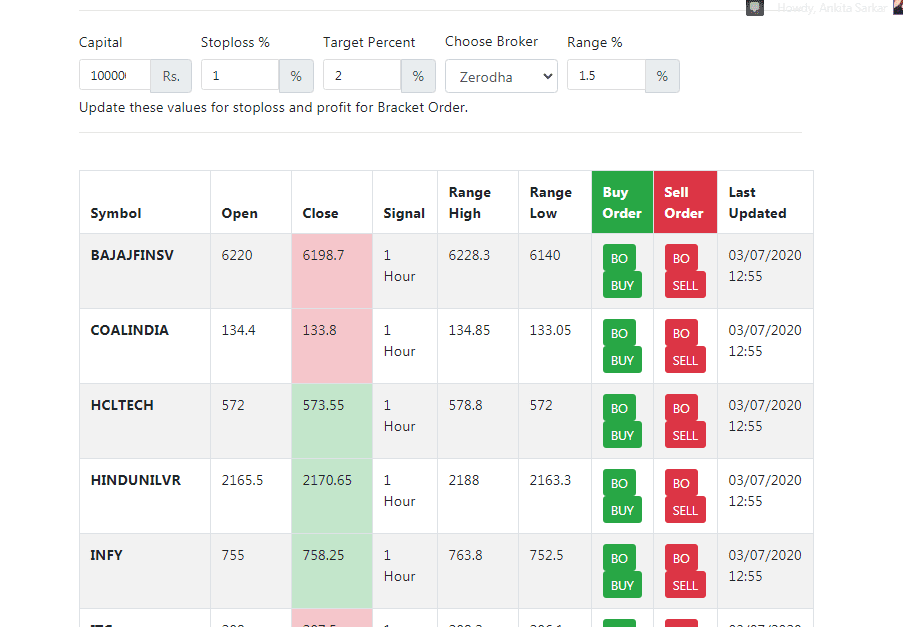Click close value 133.8

point(320,330)
